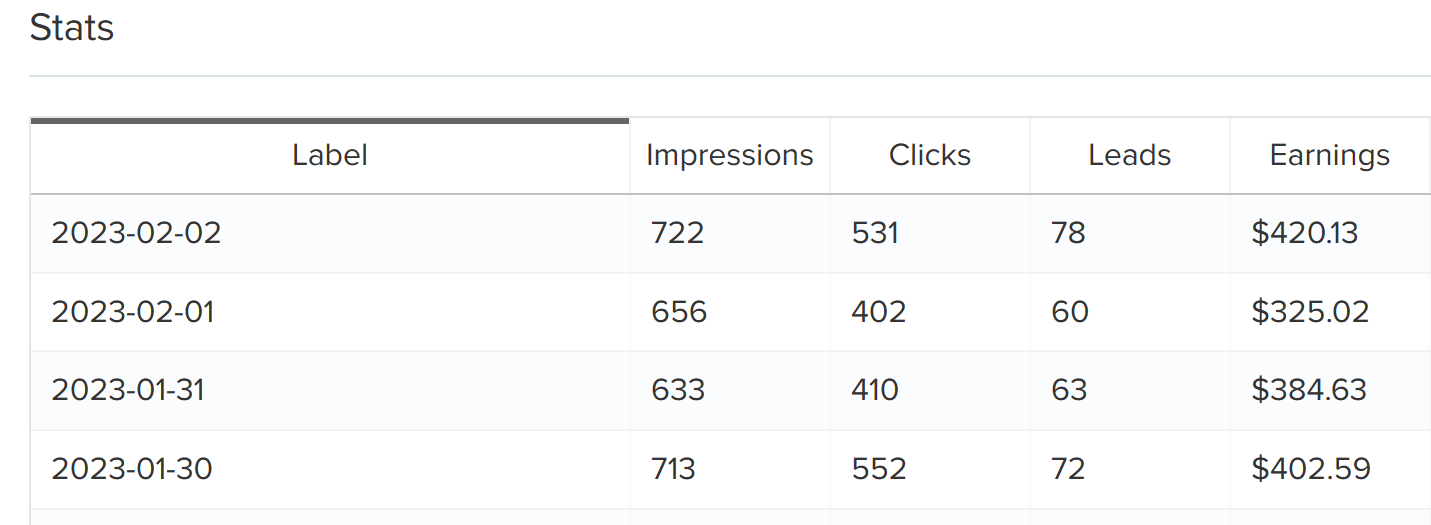Click impressions value 722

click(677, 233)
